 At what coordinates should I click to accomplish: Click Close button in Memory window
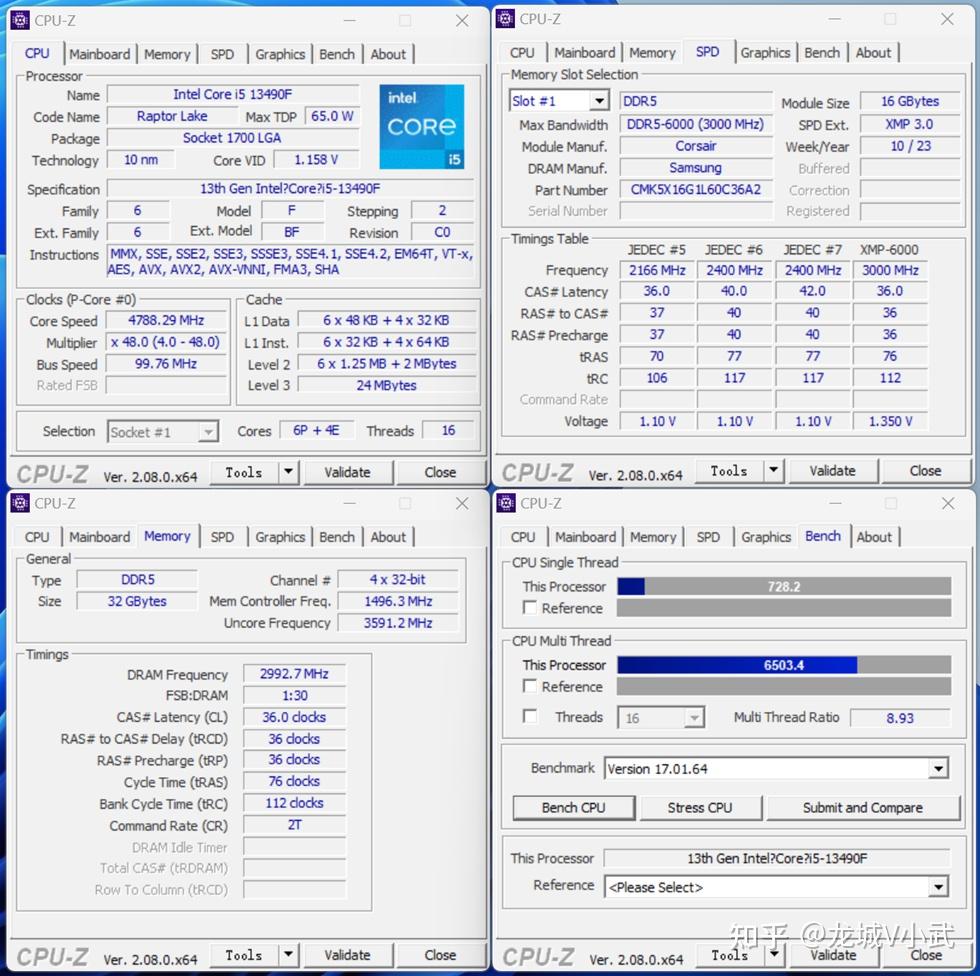click(440, 955)
